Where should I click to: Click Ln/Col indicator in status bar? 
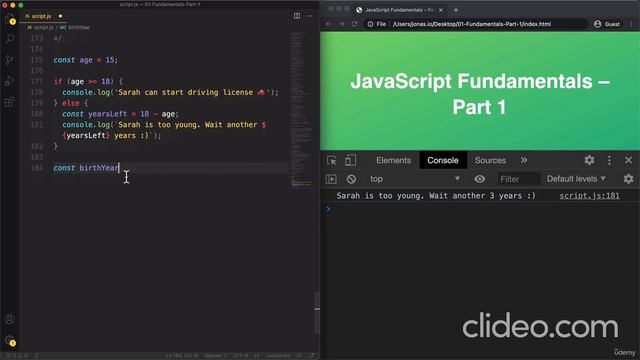click(182, 356)
